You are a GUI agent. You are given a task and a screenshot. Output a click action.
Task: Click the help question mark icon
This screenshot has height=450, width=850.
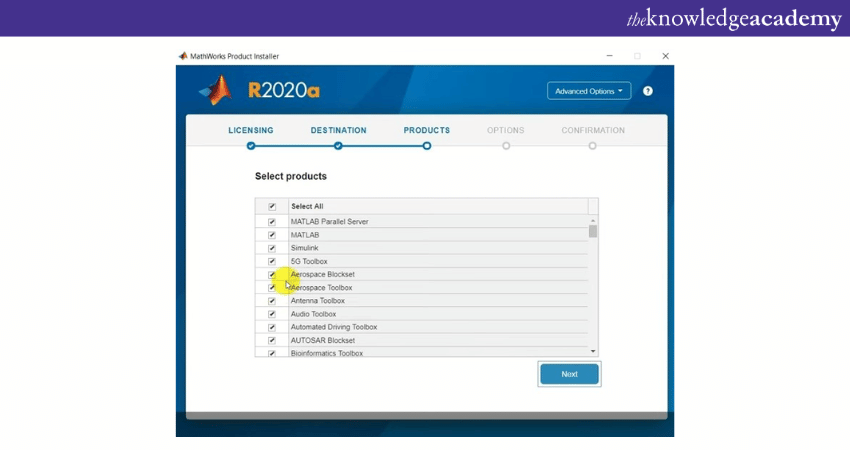click(648, 91)
